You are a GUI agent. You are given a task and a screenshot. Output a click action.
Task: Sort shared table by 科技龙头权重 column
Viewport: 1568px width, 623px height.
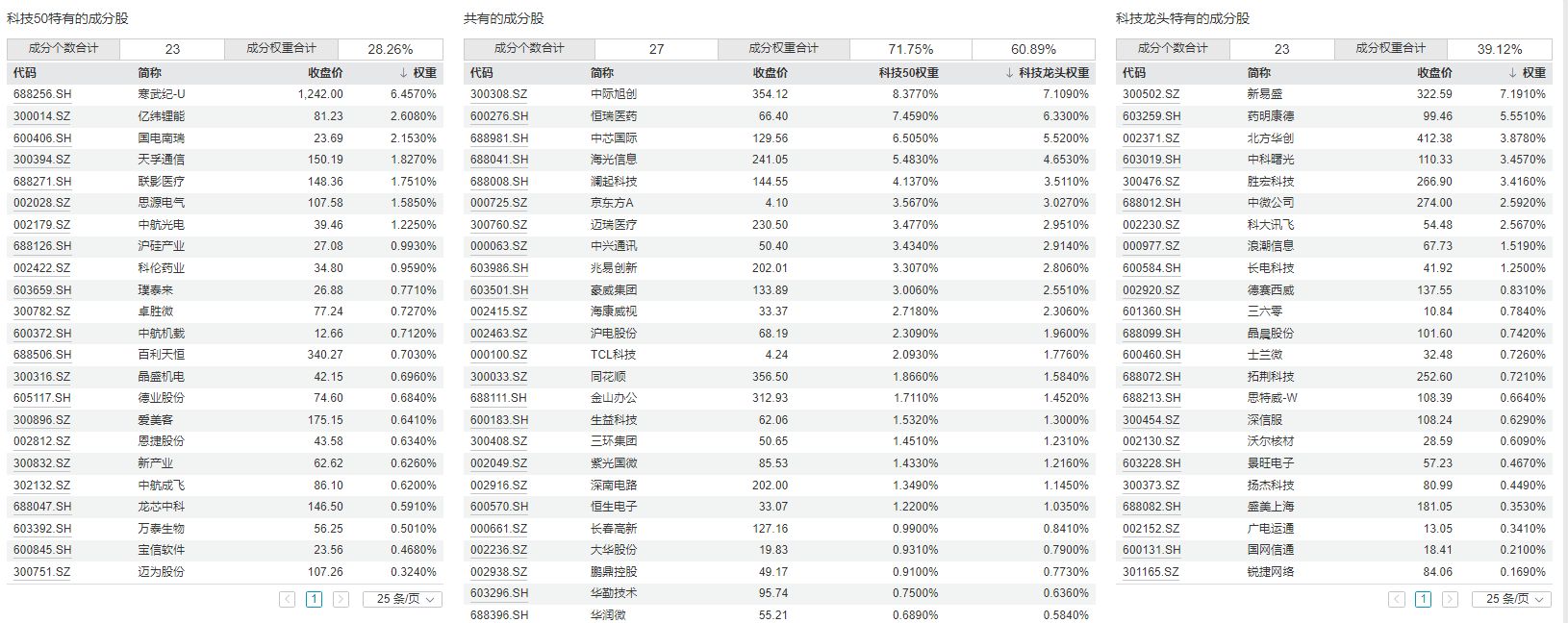pyautogui.click(x=1048, y=72)
